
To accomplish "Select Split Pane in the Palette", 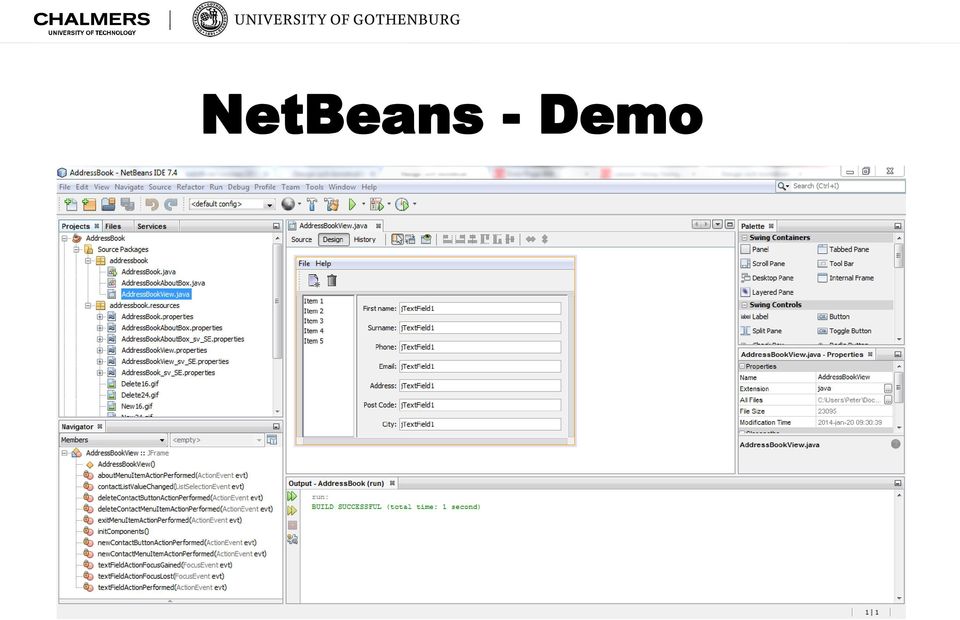I will tap(761, 331).
